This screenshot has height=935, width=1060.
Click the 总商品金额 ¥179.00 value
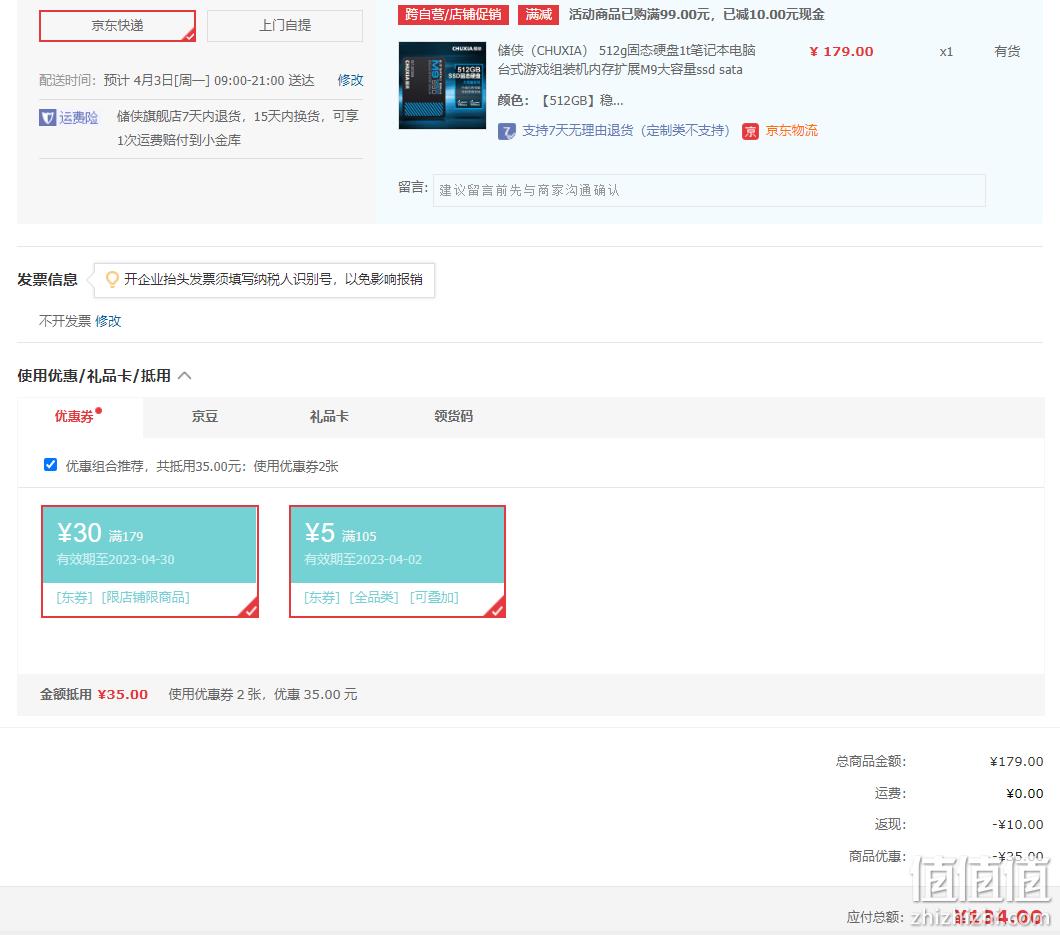point(1016,761)
